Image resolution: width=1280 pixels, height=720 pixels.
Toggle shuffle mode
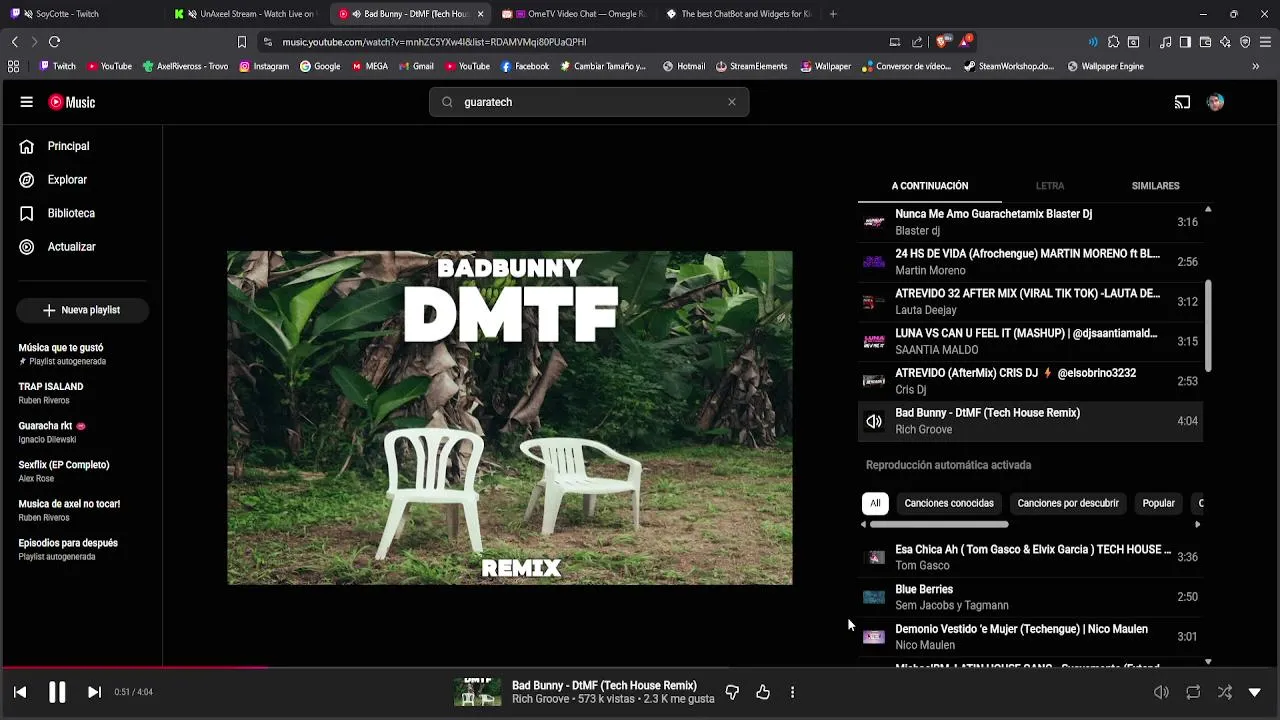(1224, 692)
